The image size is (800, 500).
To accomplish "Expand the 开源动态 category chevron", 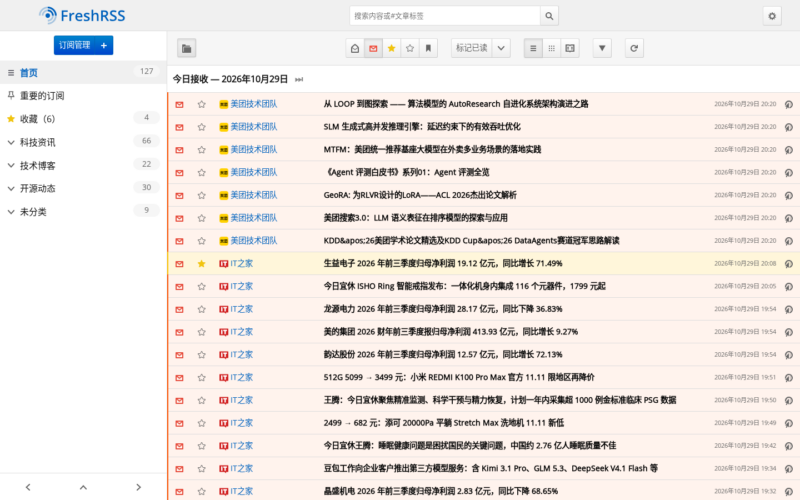I will tap(11, 188).
